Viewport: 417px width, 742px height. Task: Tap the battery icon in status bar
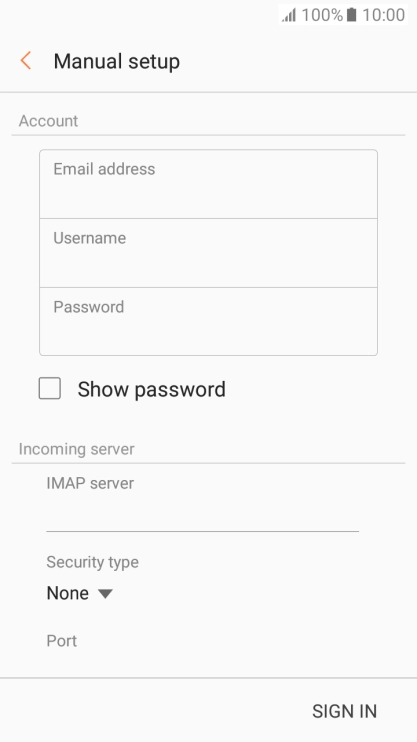[351, 15]
